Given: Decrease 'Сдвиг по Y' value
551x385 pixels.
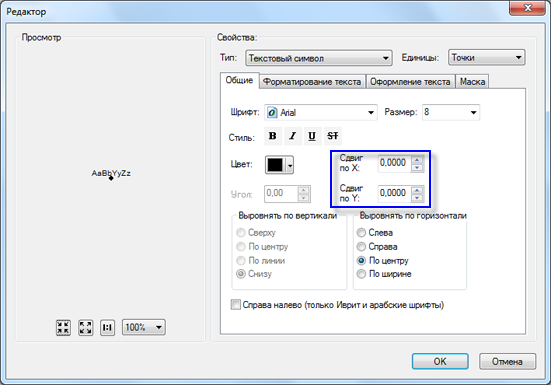Looking at the screenshot, I should (x=417, y=198).
